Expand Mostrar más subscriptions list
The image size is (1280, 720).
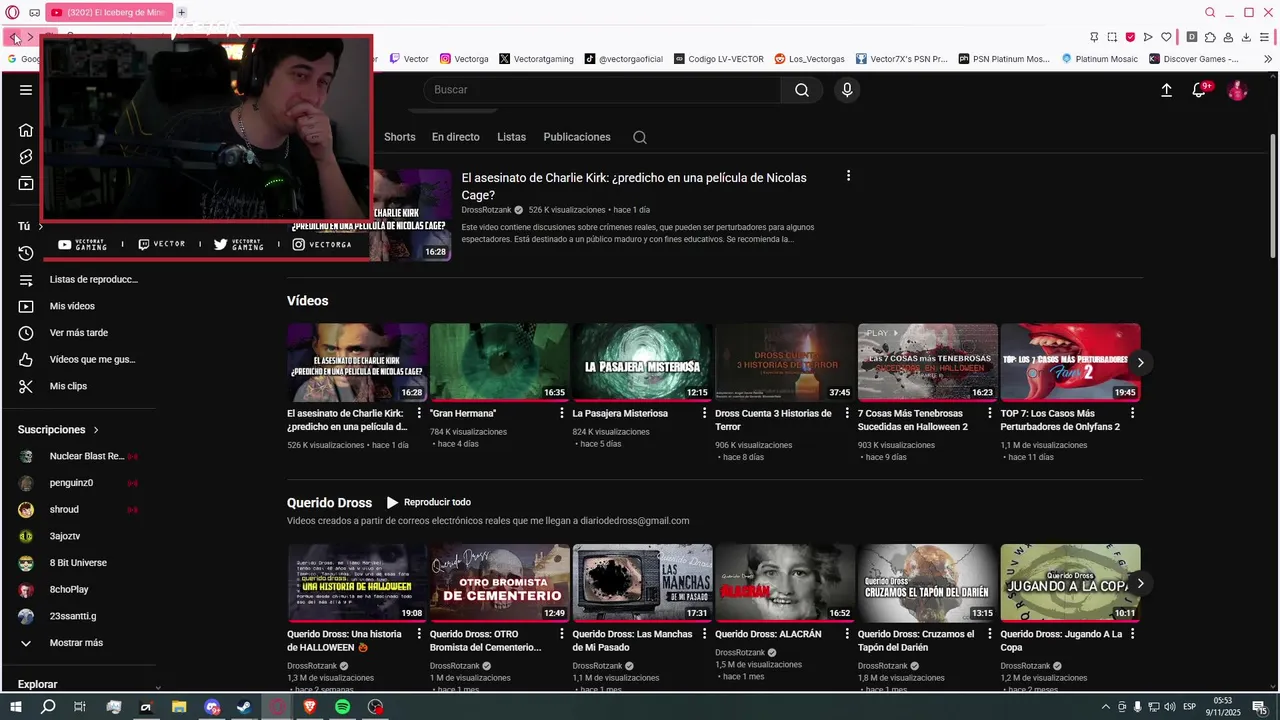[x=77, y=643]
